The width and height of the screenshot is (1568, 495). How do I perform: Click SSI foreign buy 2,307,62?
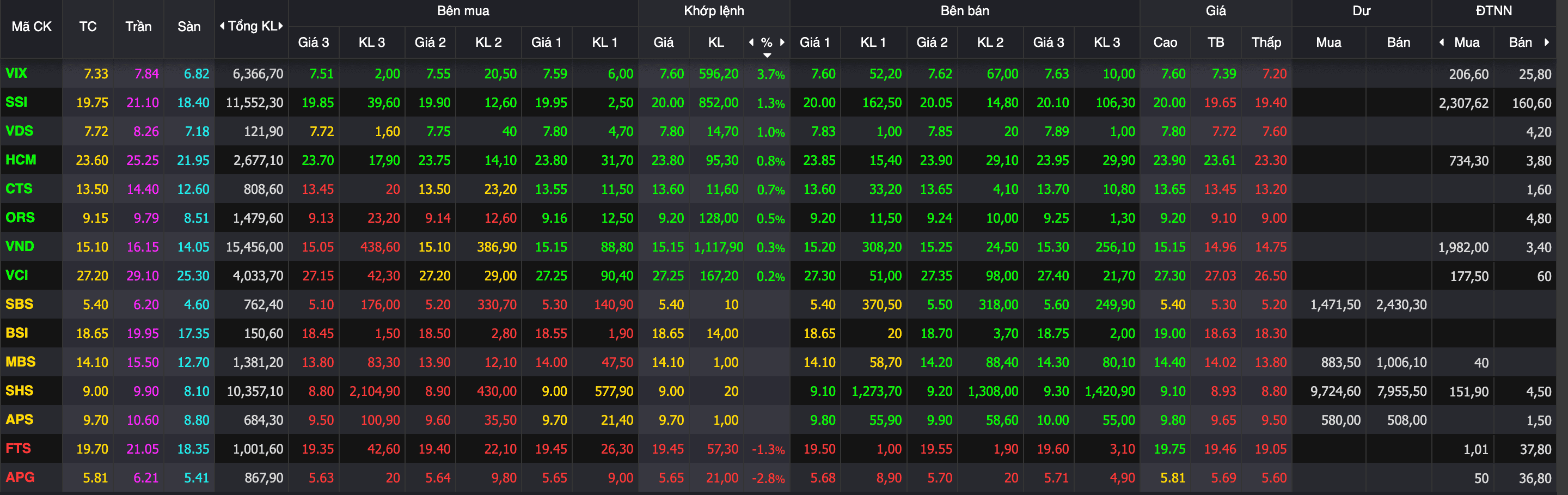click(1463, 103)
